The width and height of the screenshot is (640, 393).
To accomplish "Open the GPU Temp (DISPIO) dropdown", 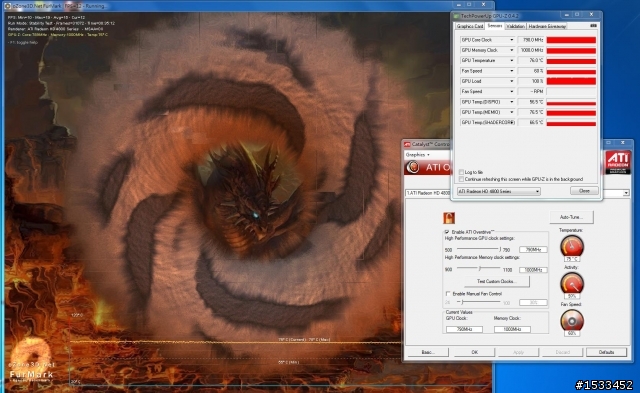I will pos(511,102).
